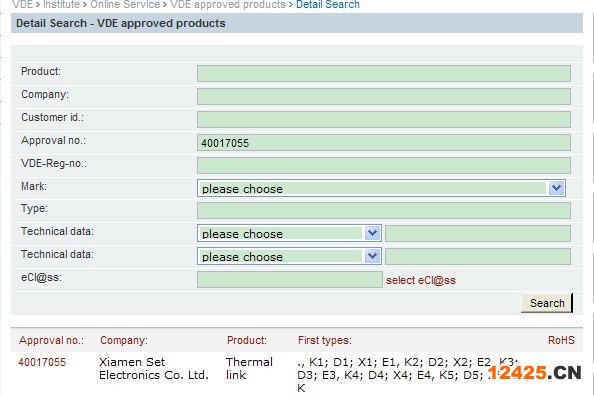Screen dimensions: 594x395
Task: Focus the Company input field
Action: pos(384,97)
